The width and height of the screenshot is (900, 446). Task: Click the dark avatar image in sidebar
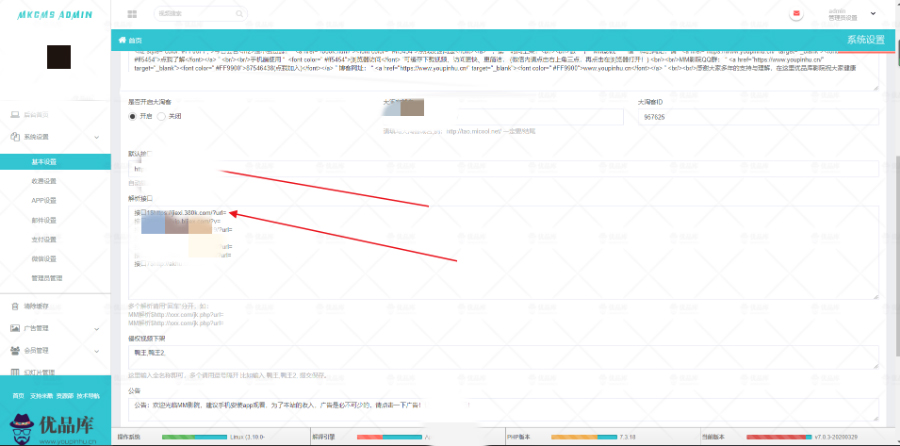(59, 57)
